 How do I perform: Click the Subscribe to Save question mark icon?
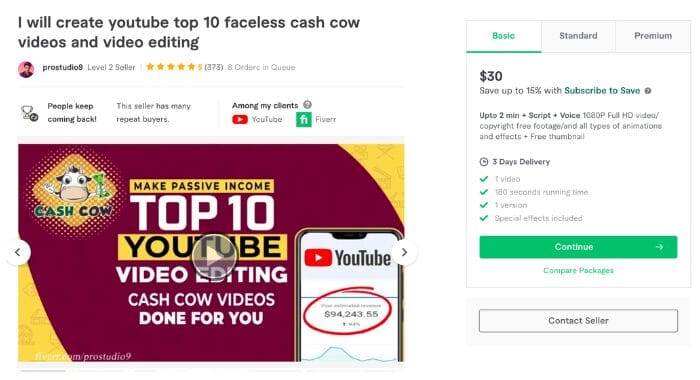click(648, 91)
